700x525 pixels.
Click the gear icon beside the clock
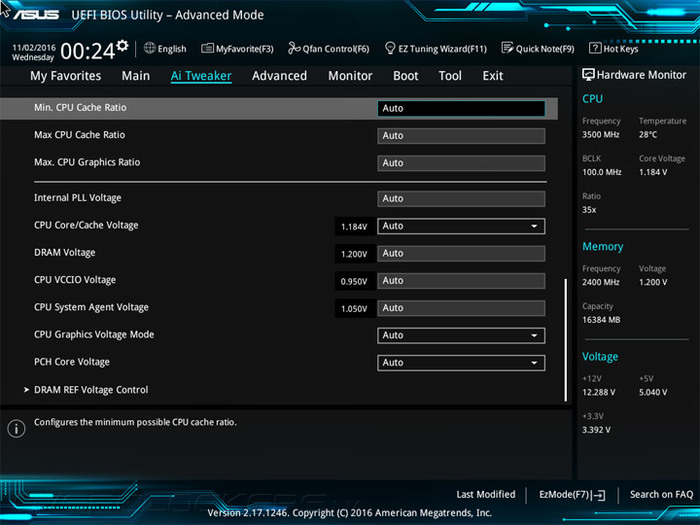(x=122, y=46)
